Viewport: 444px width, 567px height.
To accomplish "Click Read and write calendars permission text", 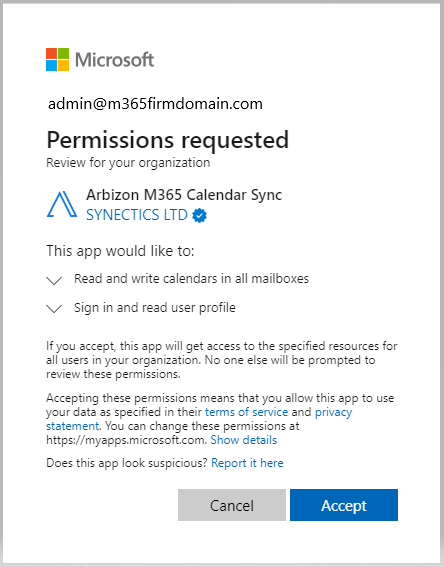I will (191, 279).
